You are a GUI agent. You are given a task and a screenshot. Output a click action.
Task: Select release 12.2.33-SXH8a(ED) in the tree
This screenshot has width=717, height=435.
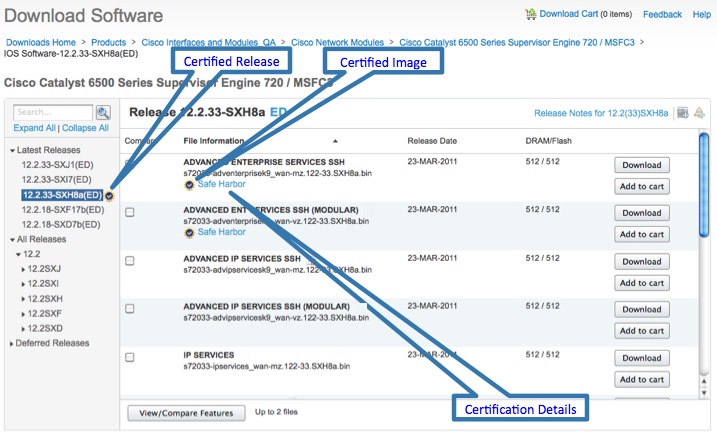[x=62, y=195]
